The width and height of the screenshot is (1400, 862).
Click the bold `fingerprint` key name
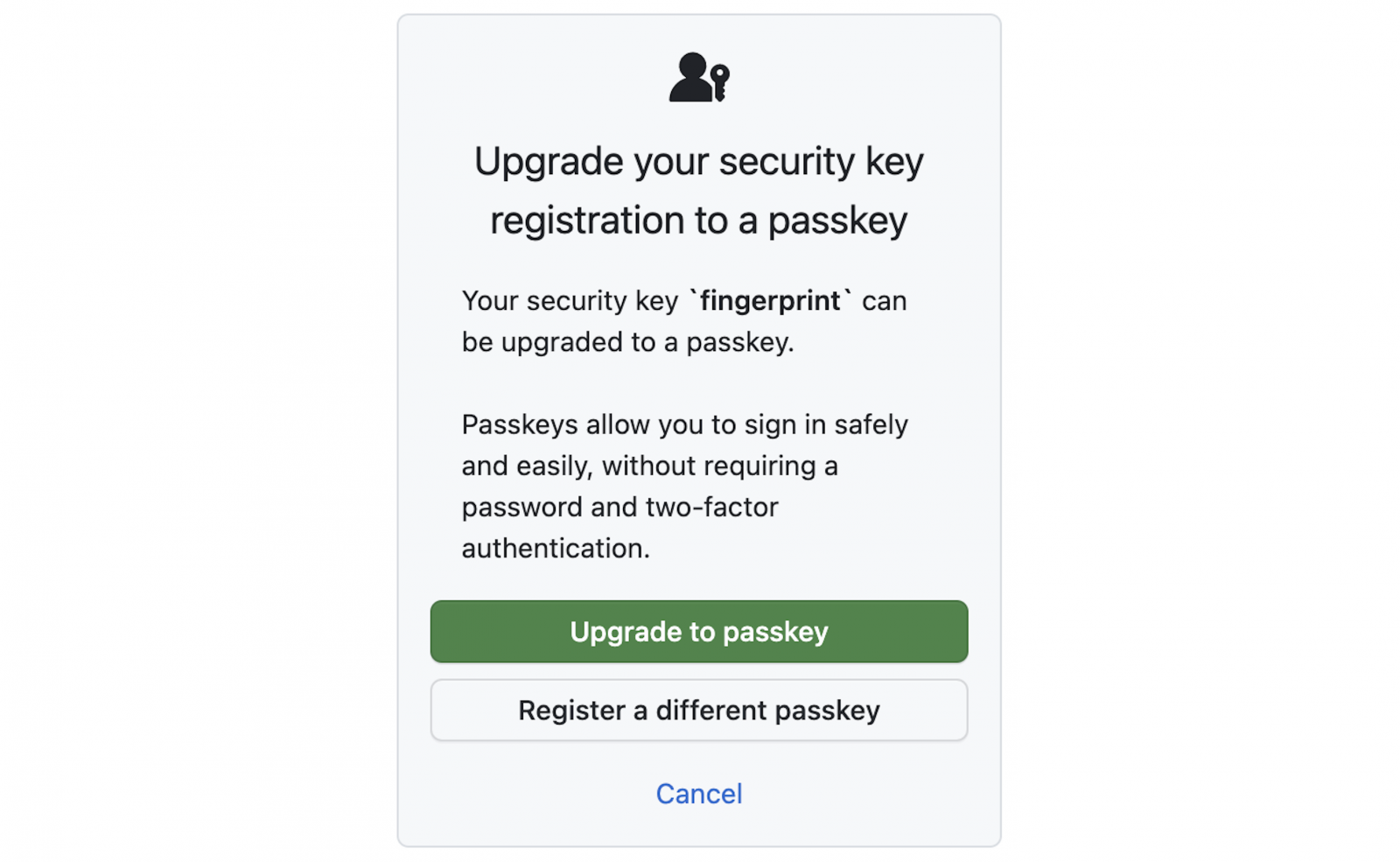pos(771,300)
